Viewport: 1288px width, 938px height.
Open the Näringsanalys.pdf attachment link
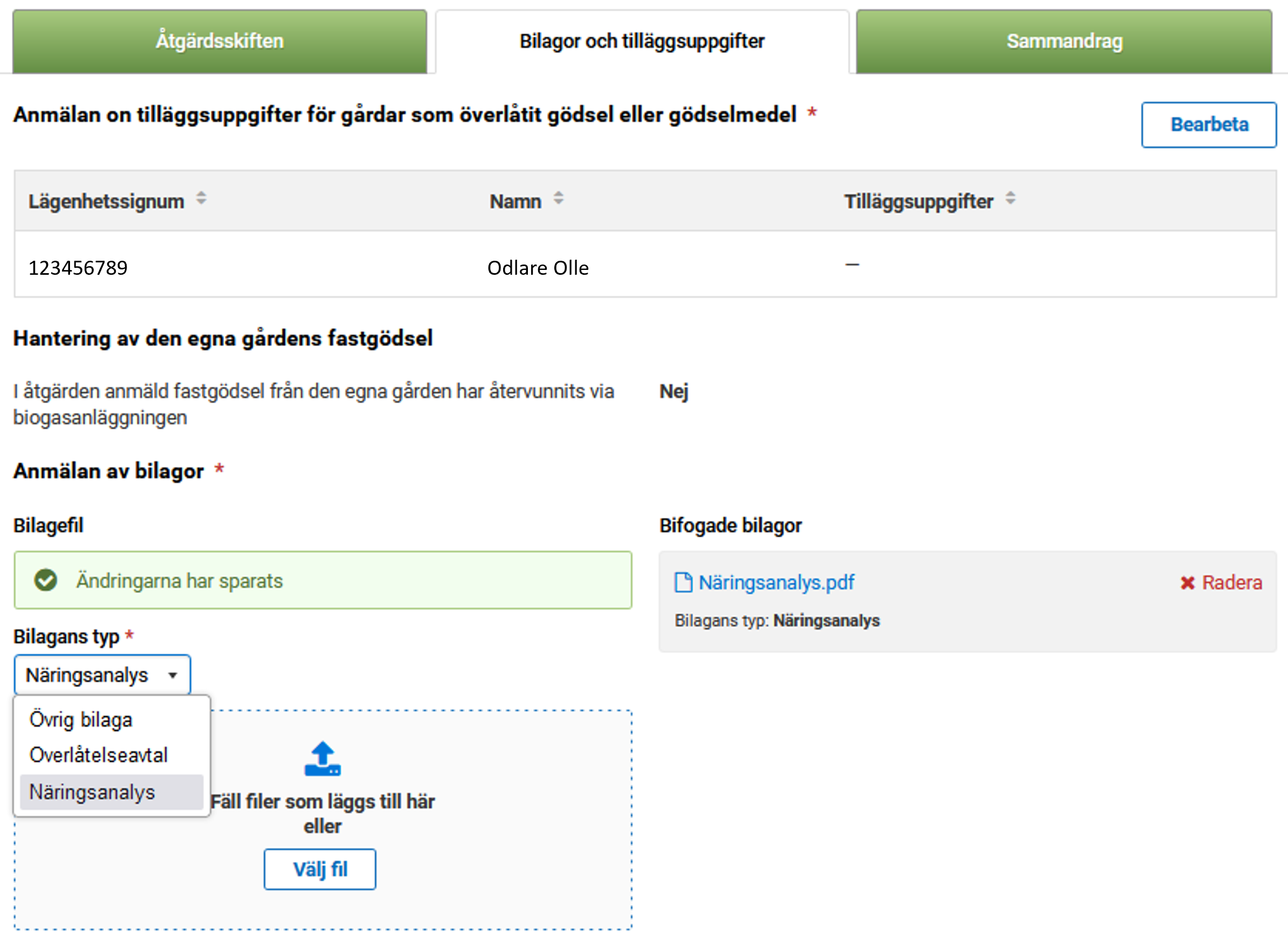(x=776, y=582)
